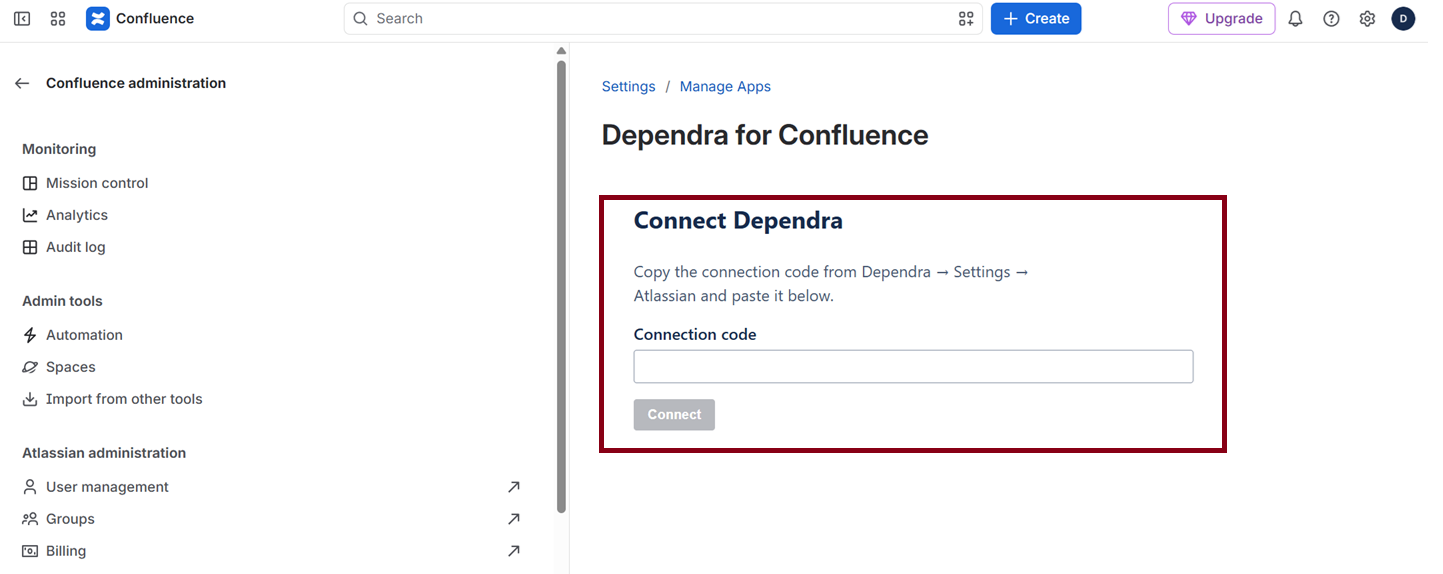1443x574 pixels.
Task: Click the Connection code label
Action: [695, 335]
